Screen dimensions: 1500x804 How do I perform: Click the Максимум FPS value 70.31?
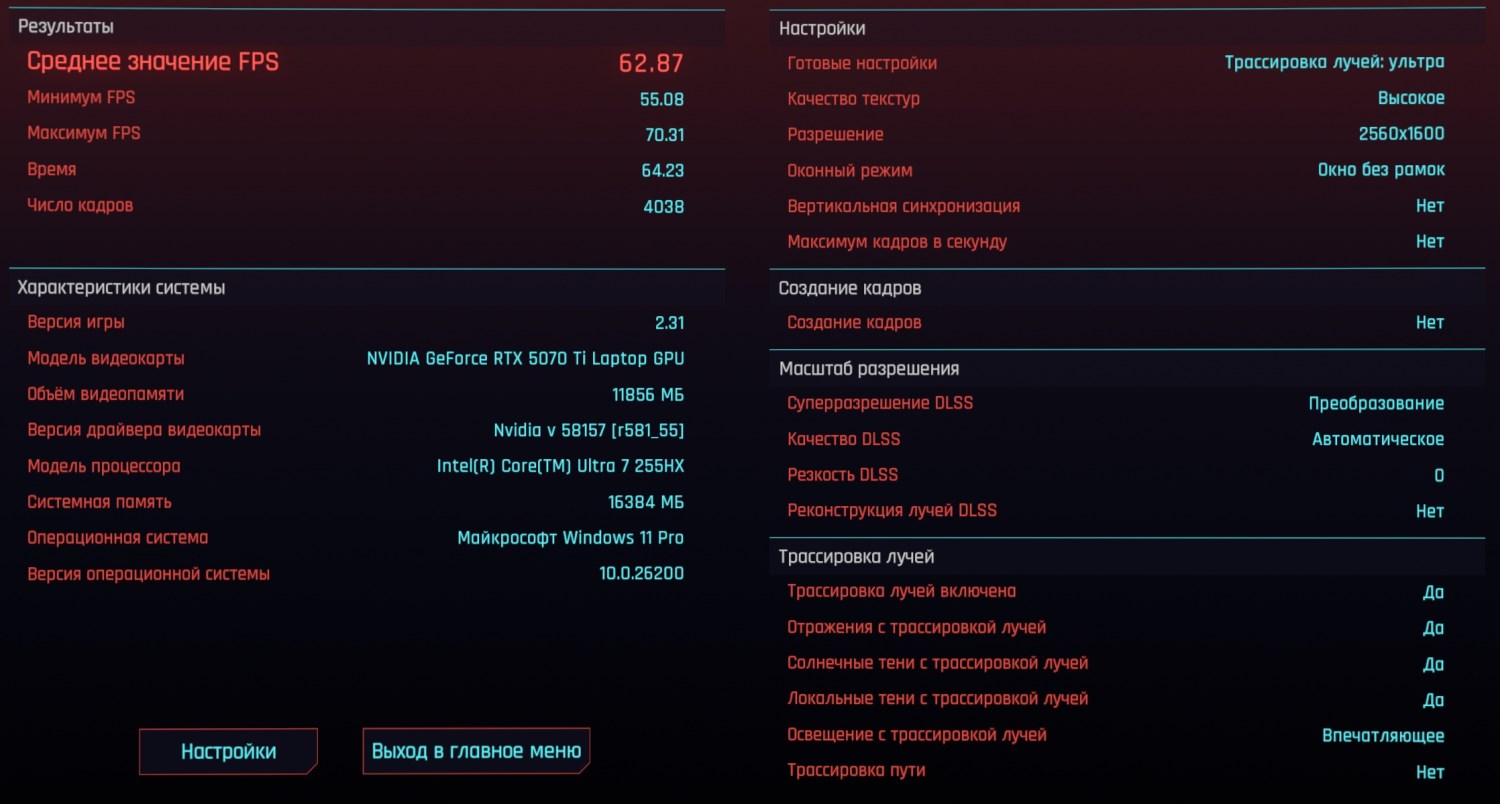tap(664, 135)
